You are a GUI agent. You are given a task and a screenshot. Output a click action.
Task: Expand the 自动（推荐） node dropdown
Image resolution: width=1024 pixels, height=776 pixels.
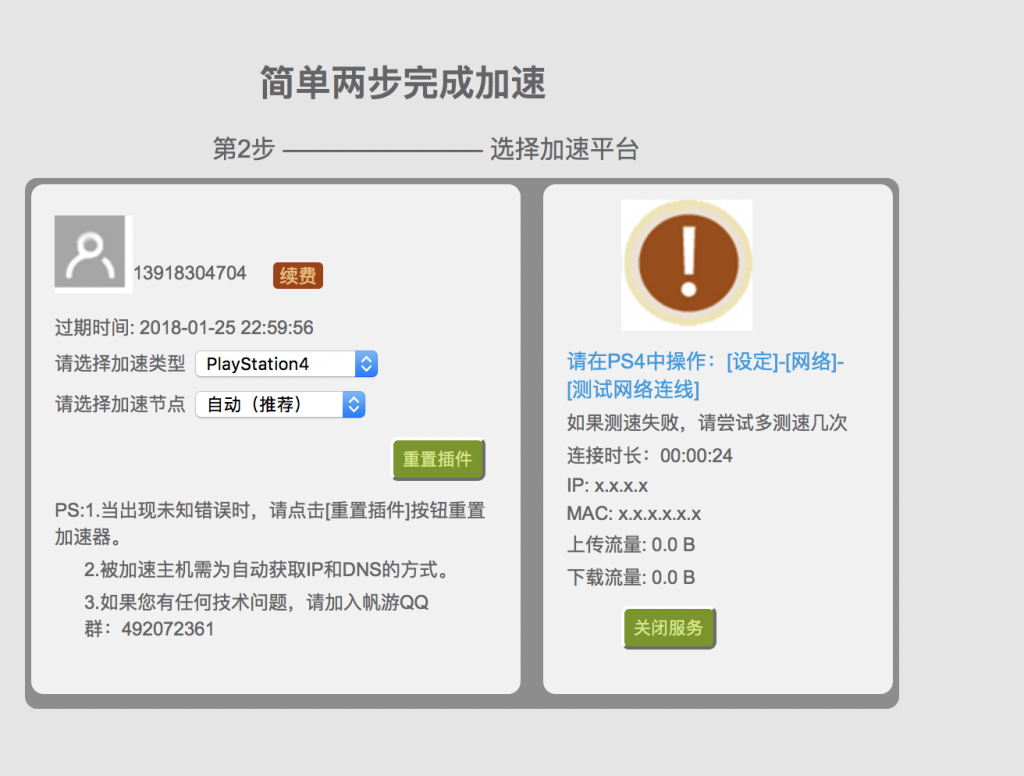point(280,404)
